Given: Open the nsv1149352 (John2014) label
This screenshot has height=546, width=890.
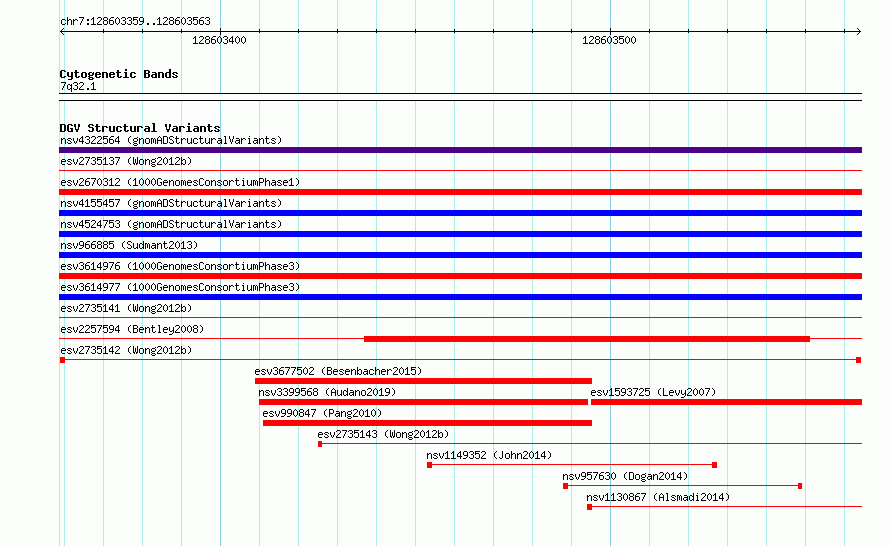Looking at the screenshot, I should click(489, 455).
